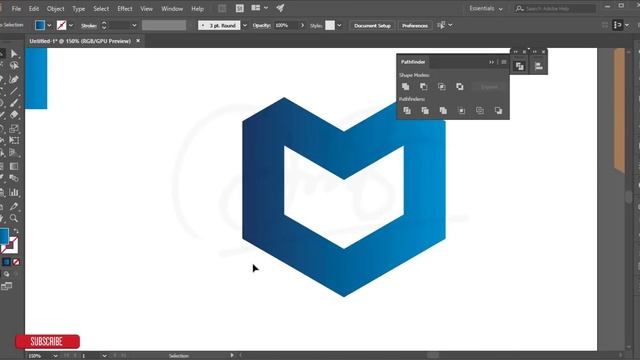Viewport: 640px width, 360px height.
Task: Click the GPU performance rocket icon
Action: [x=280, y=8]
